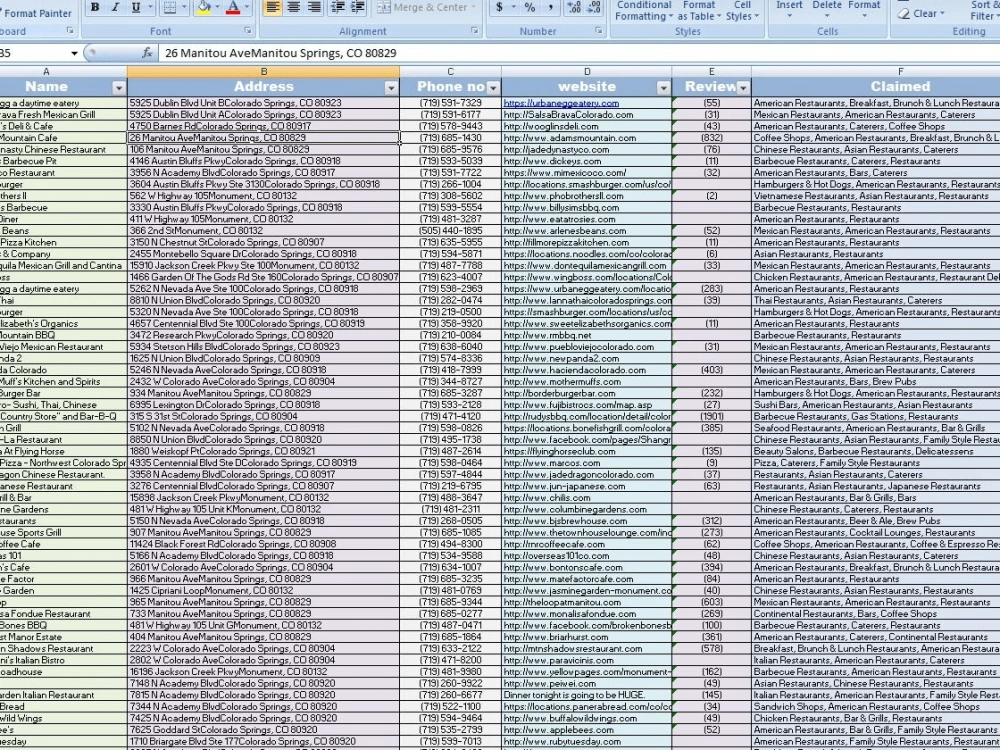Align text left in the cell

272,8
